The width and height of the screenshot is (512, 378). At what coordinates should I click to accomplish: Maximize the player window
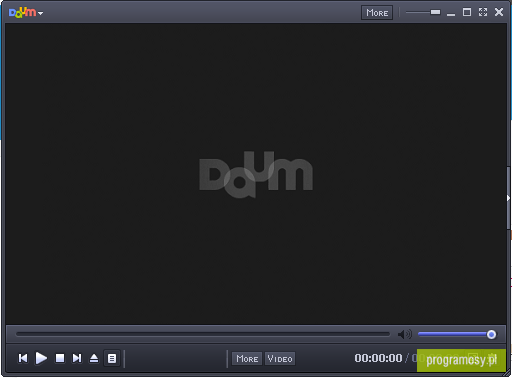(x=467, y=12)
